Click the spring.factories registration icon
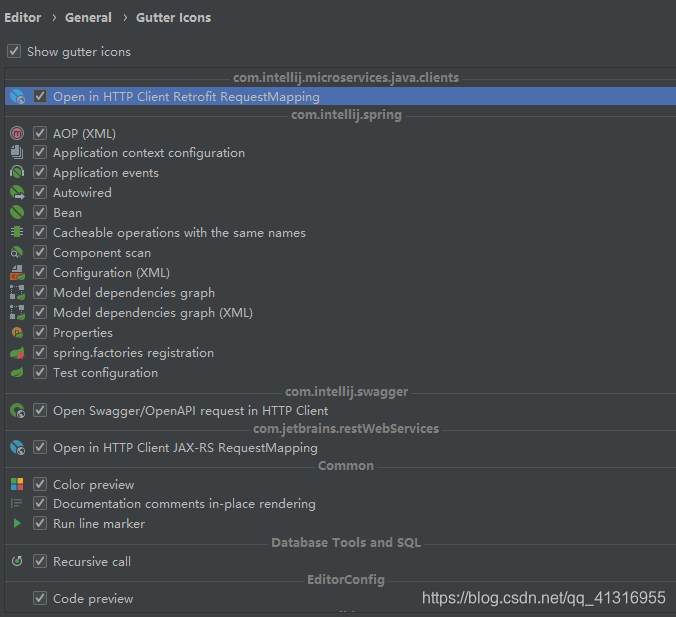676x617 pixels. pyautogui.click(x=17, y=353)
